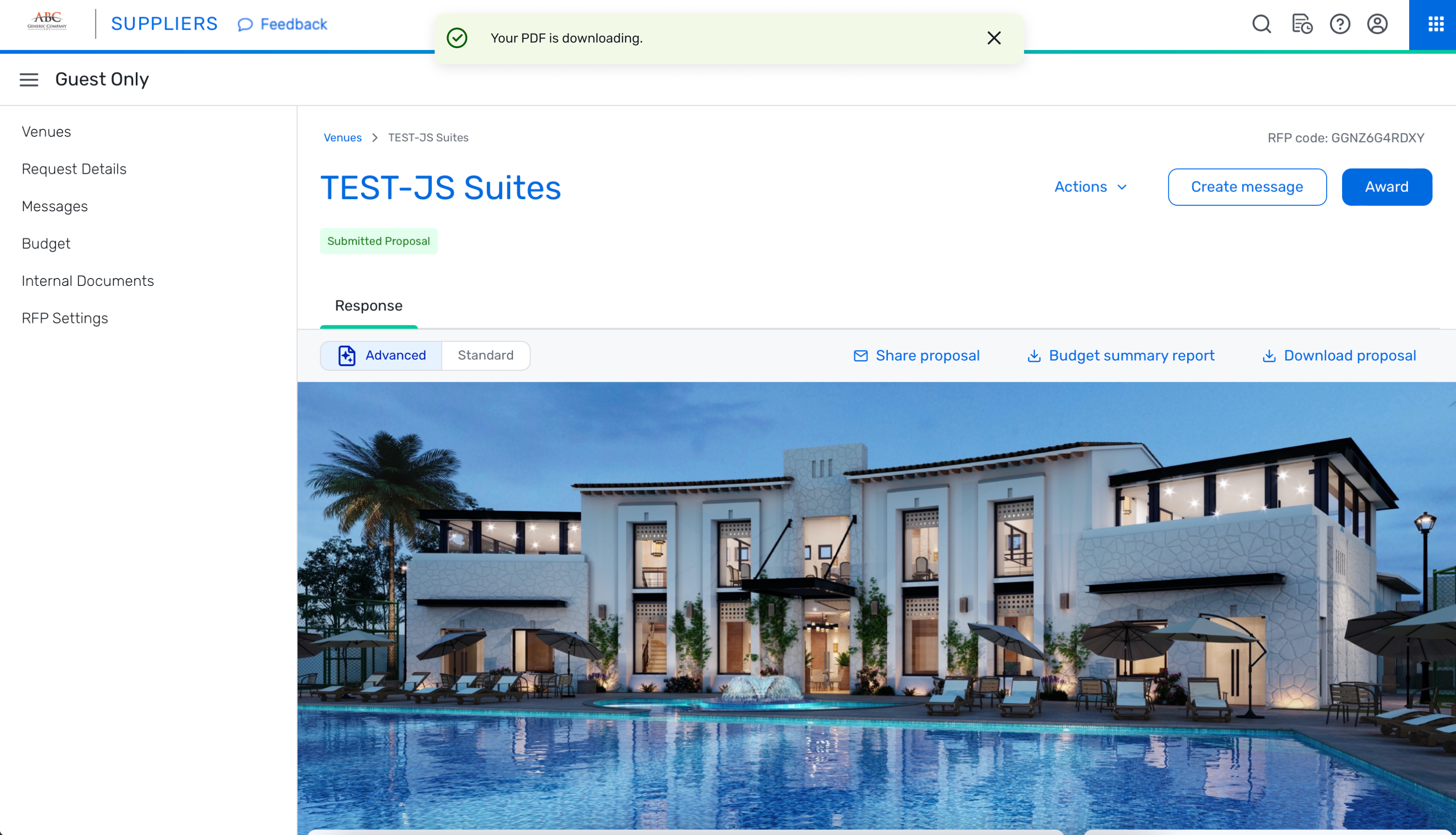The height and width of the screenshot is (835, 1456).
Task: Open Budget in the sidebar
Action: coord(46,243)
